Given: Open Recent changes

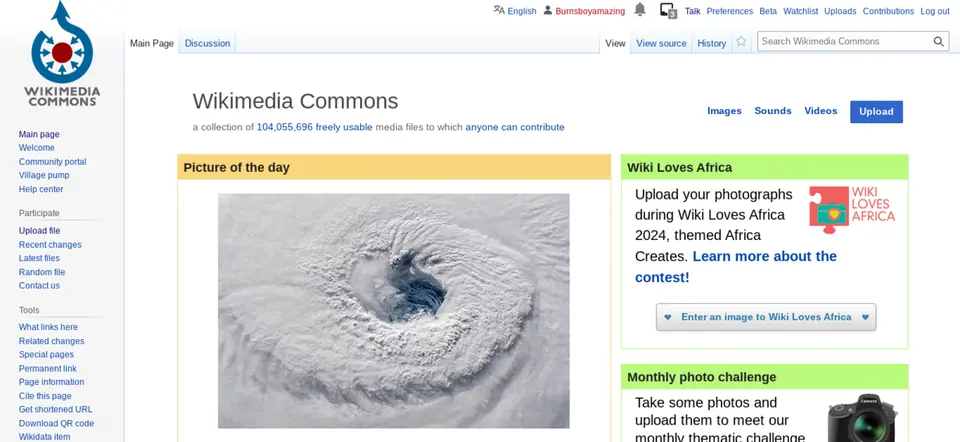Looking at the screenshot, I should tap(50, 244).
